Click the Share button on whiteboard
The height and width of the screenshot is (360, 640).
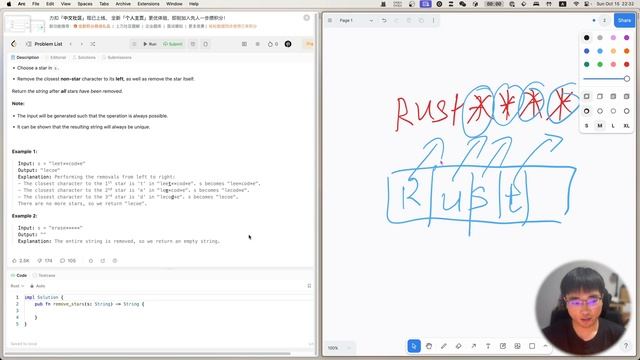click(624, 20)
